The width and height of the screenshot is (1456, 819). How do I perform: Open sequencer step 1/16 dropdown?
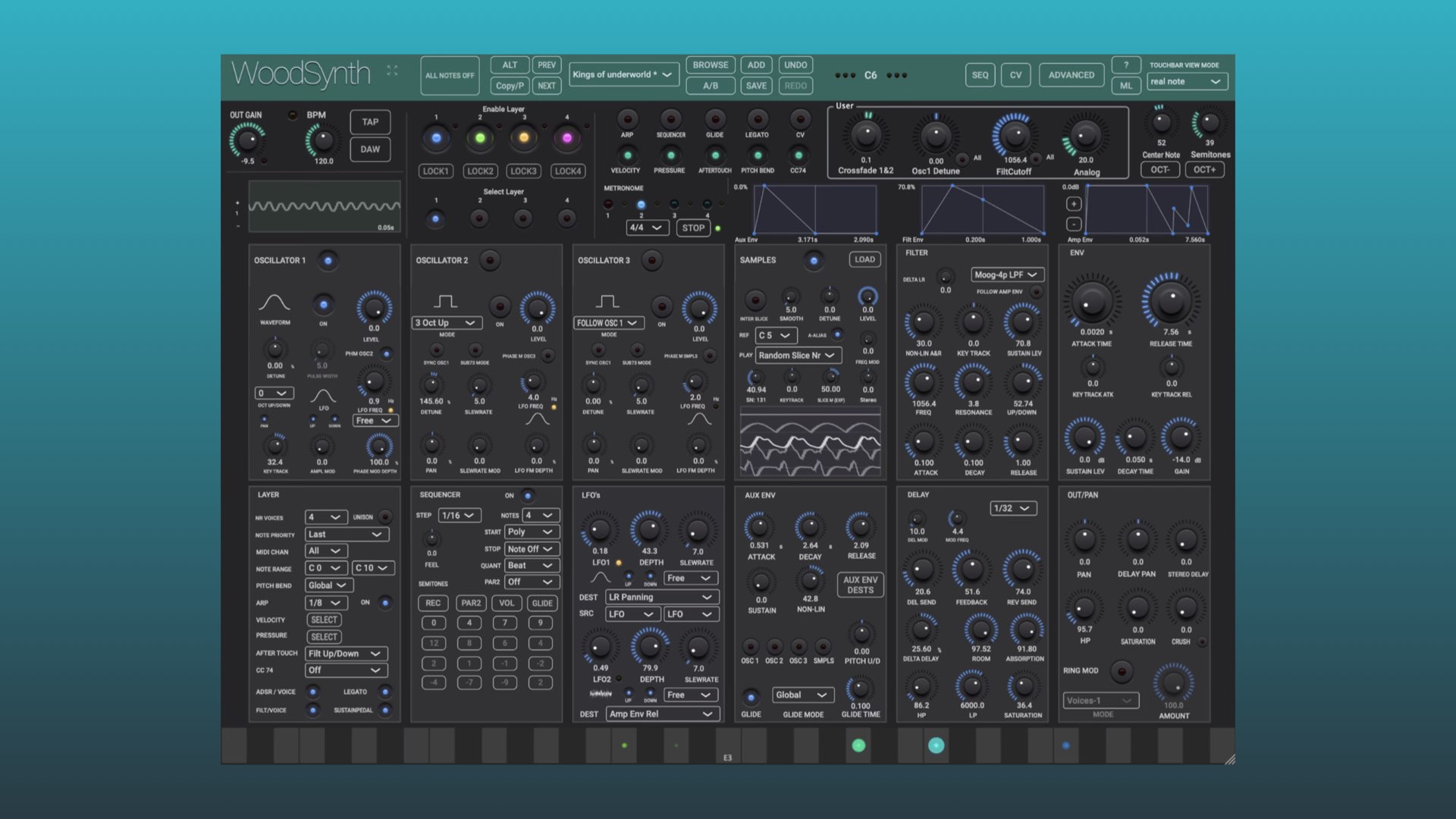[x=460, y=516]
